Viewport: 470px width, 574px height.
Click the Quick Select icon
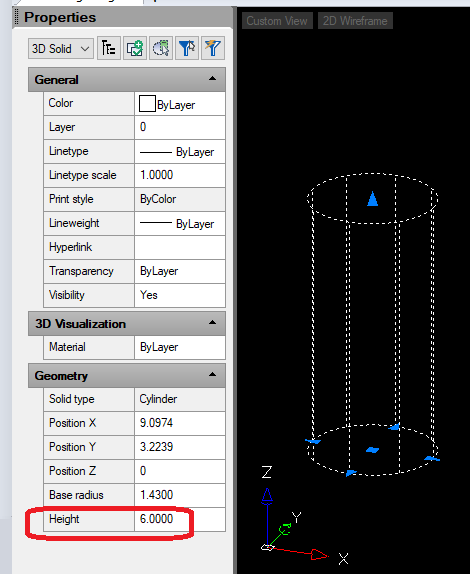(x=161, y=48)
